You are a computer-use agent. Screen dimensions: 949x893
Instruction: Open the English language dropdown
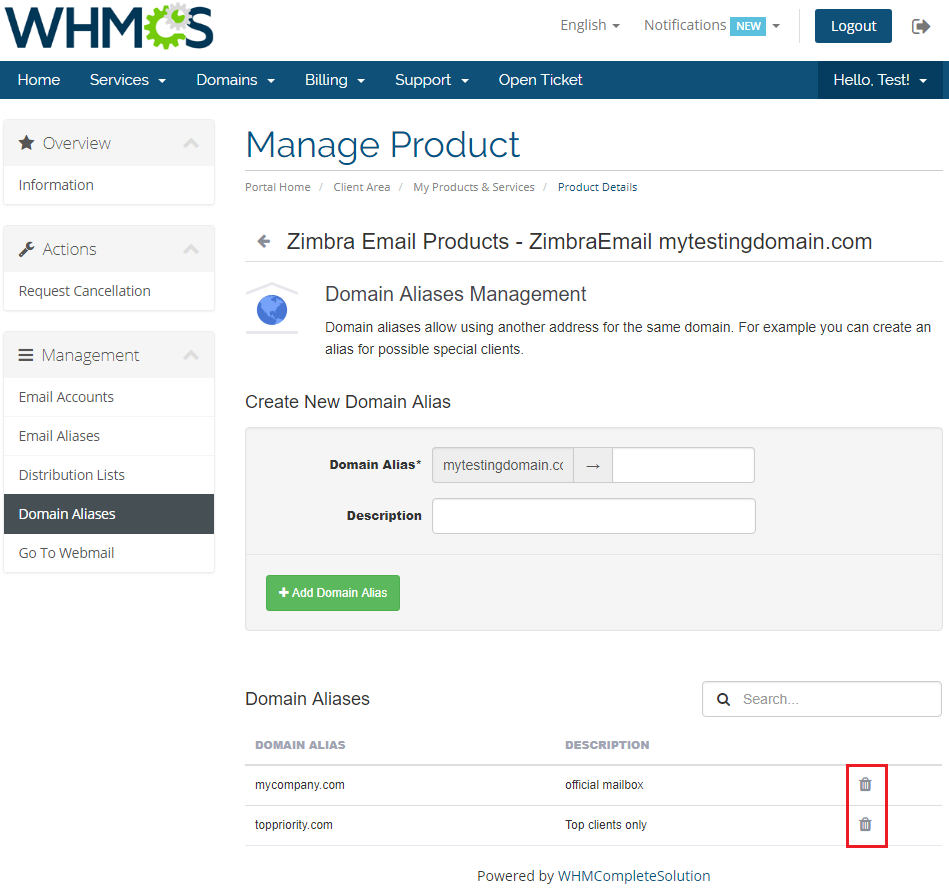[590, 25]
